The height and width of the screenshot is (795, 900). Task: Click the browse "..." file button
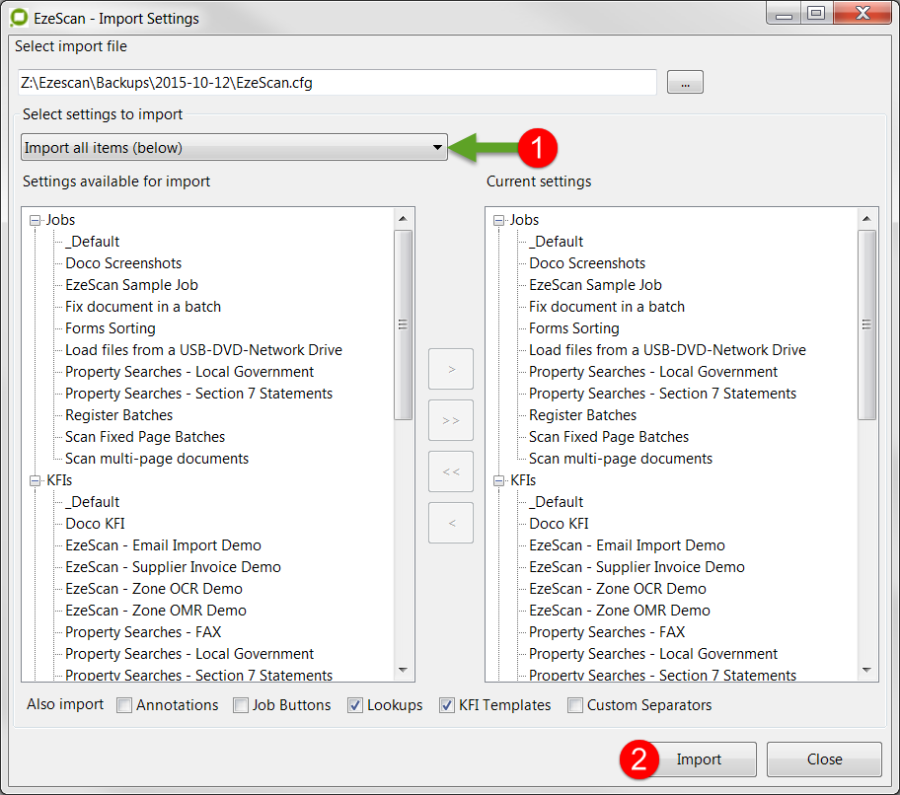click(x=685, y=83)
